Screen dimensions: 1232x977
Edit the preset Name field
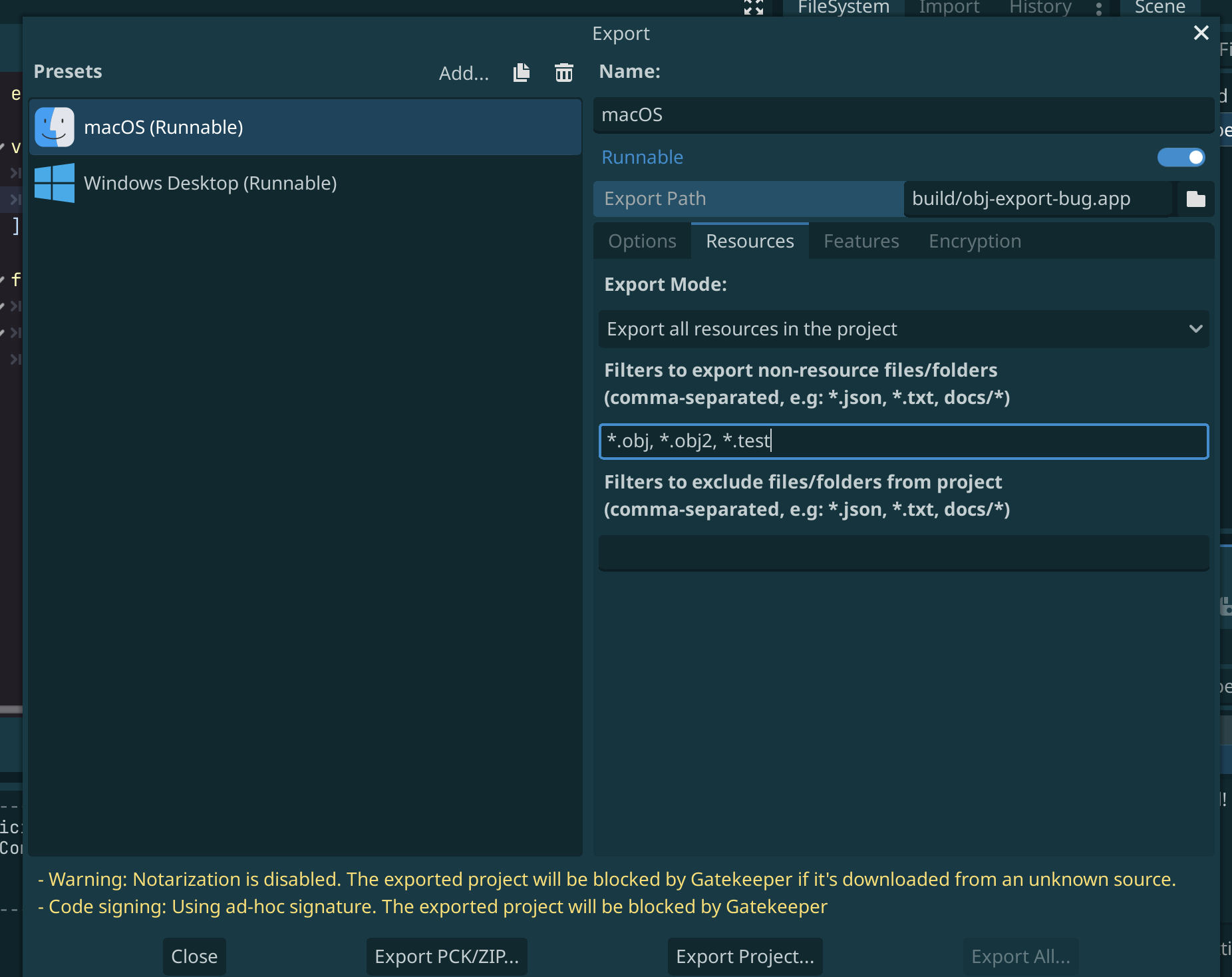(x=903, y=114)
